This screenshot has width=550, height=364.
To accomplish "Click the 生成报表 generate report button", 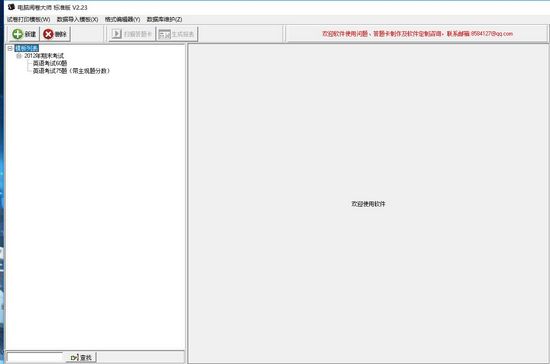I will click(177, 34).
